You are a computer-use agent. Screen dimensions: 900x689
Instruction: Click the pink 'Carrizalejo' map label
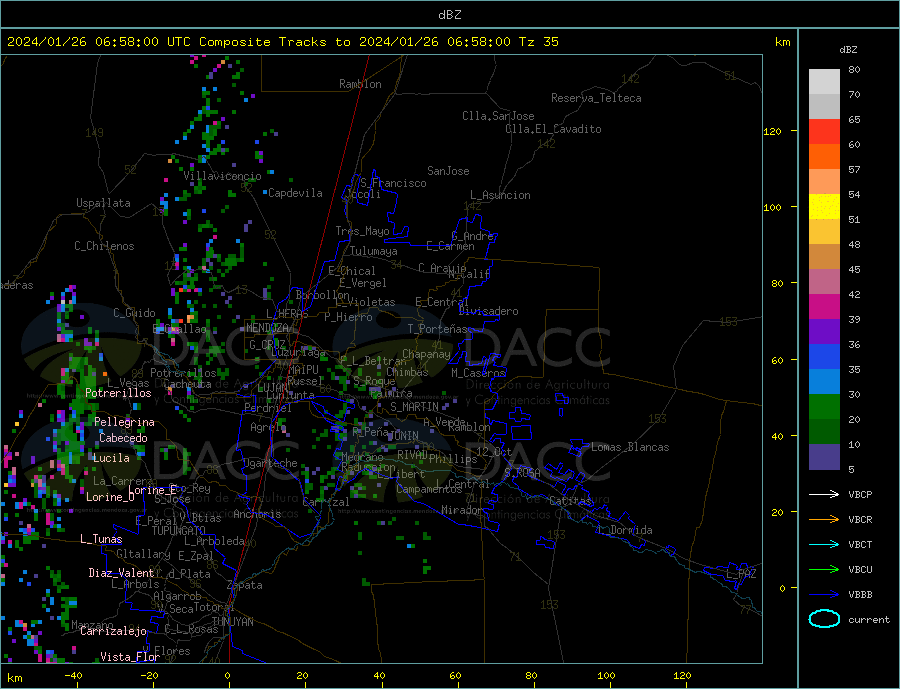[x=113, y=632]
